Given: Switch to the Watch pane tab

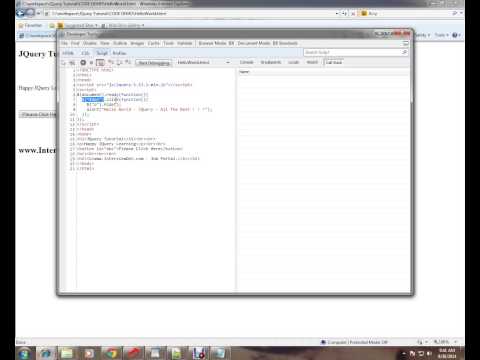Looking at the screenshot, I should click(x=312, y=62).
